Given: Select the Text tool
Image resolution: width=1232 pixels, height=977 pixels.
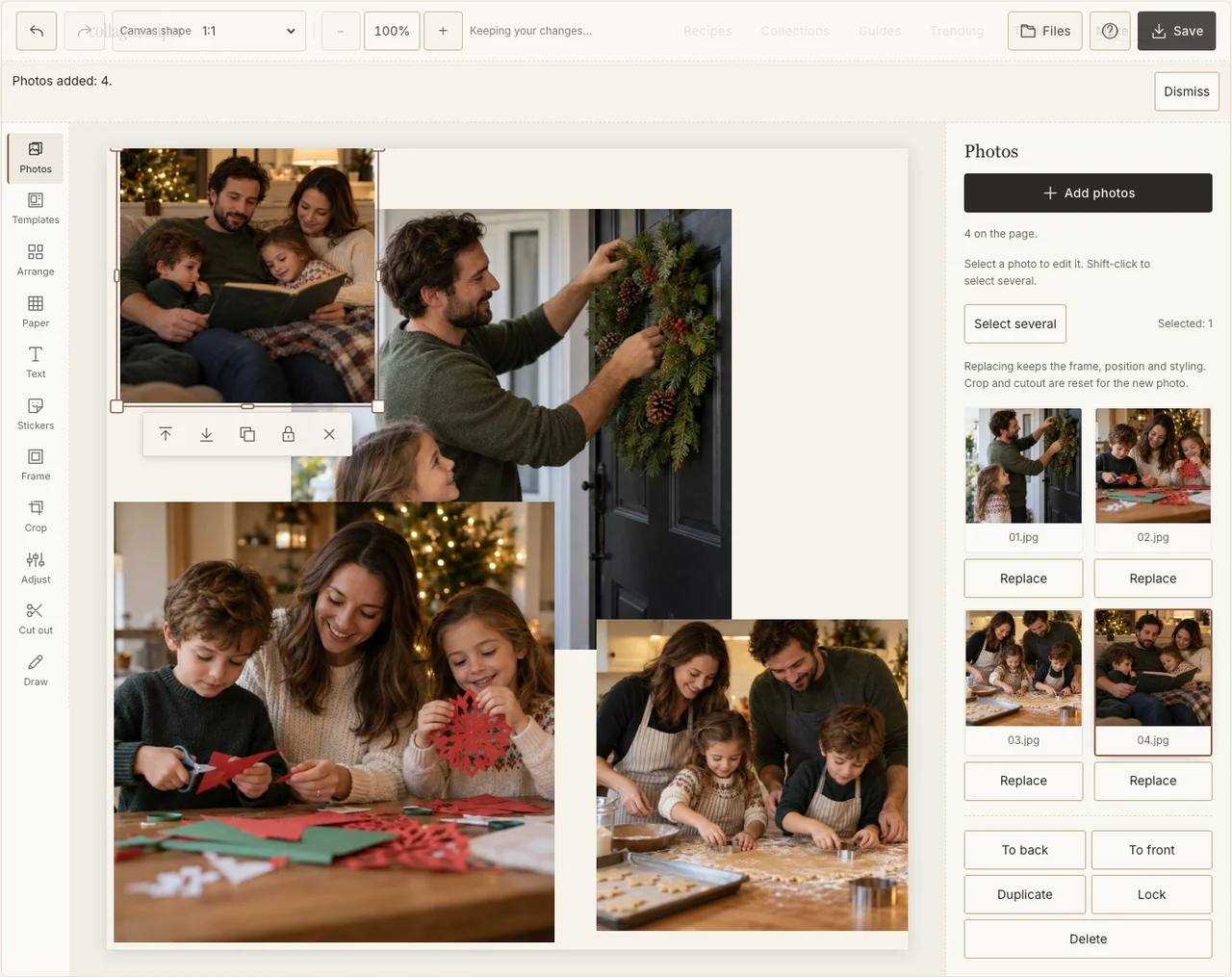Looking at the screenshot, I should (x=36, y=363).
